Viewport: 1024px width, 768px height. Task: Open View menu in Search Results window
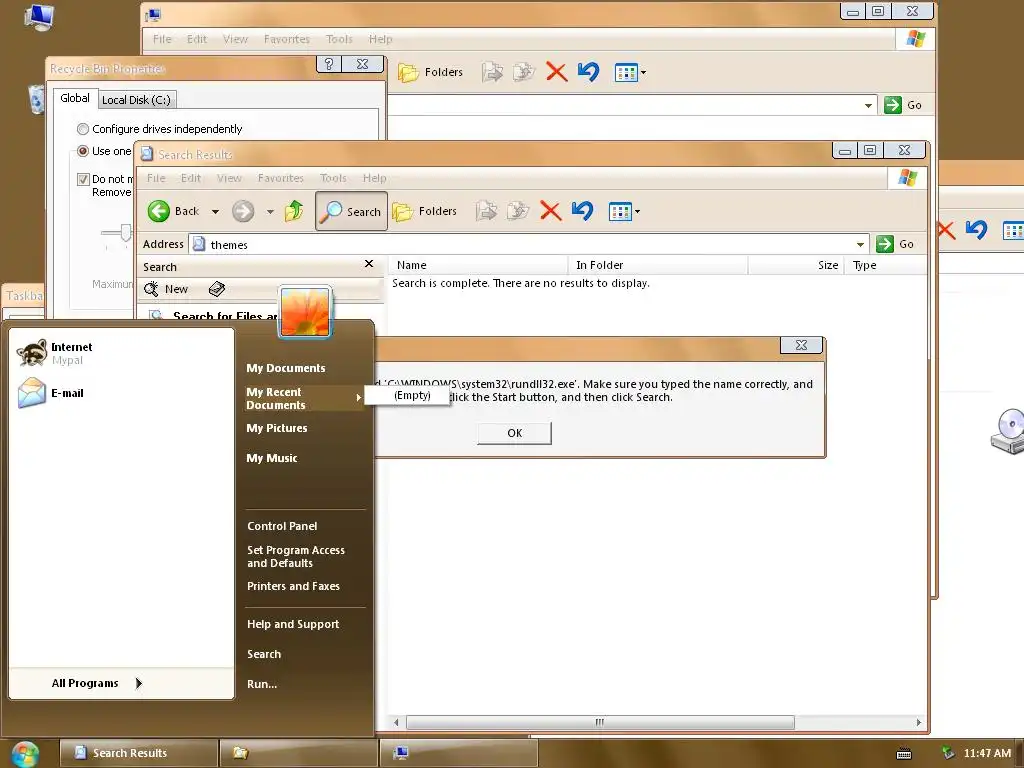229,178
